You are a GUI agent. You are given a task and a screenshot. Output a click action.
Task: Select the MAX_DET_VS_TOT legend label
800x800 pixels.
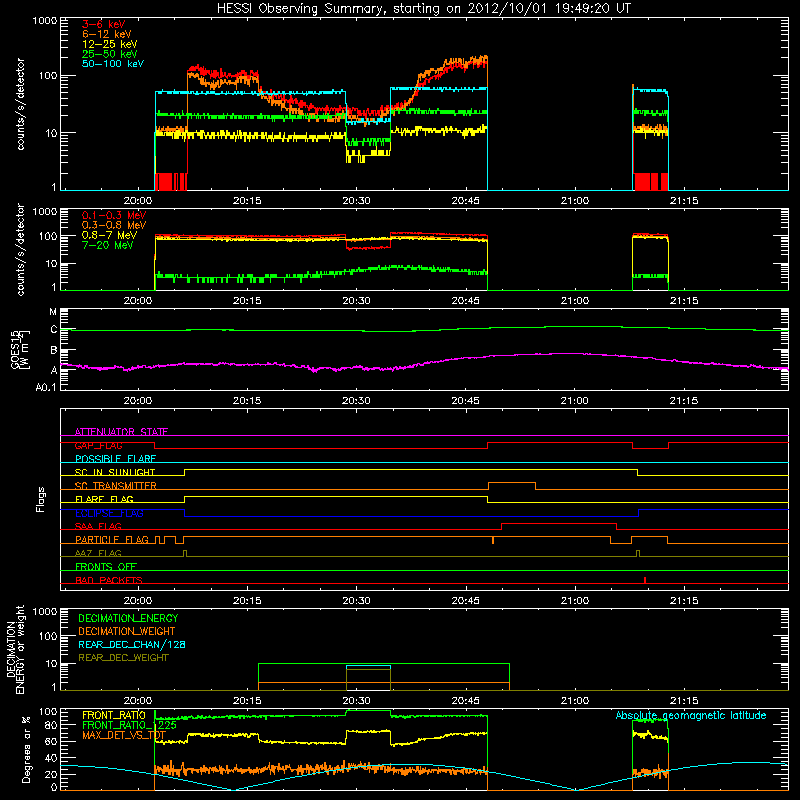124,735
